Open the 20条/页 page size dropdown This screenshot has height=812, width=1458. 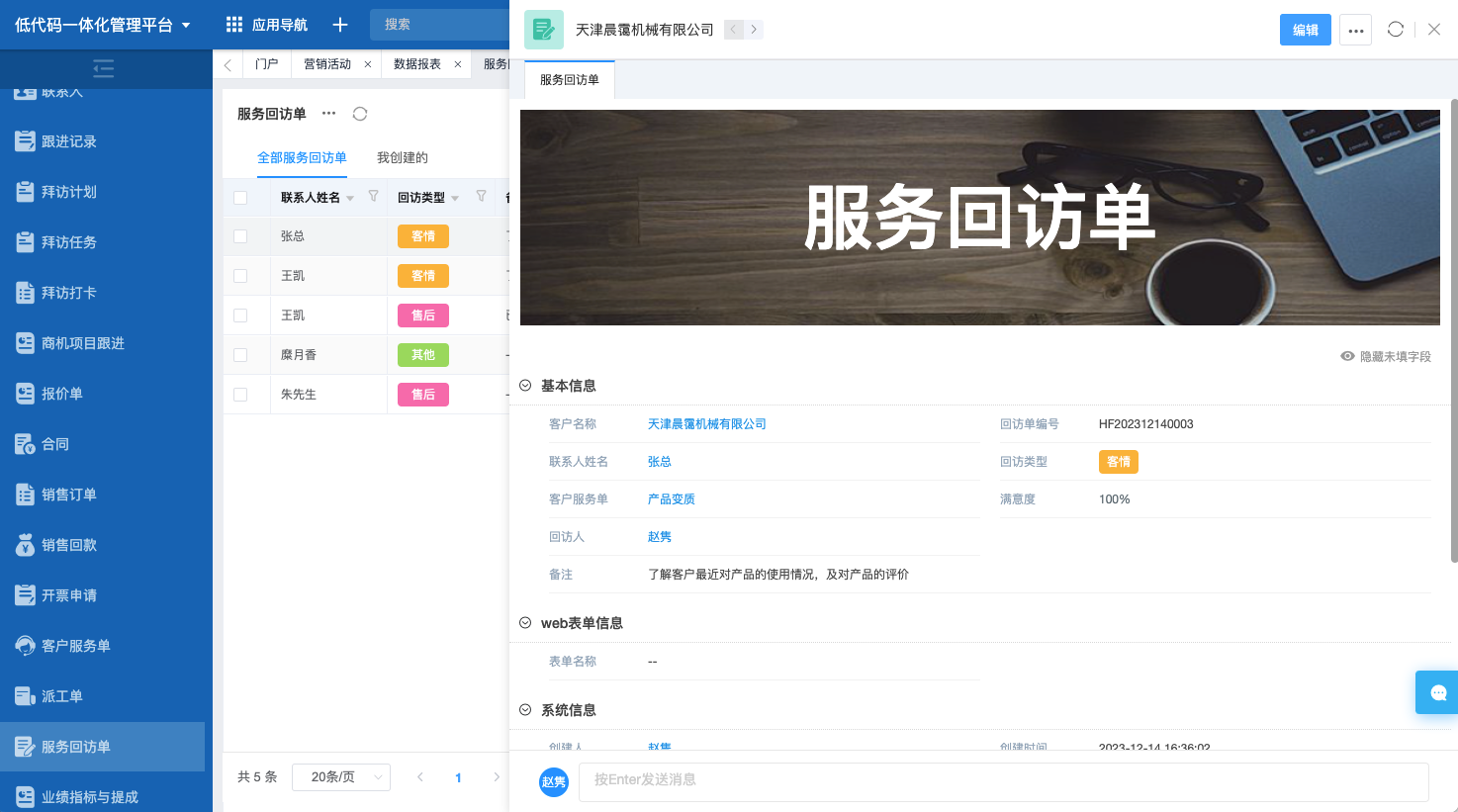click(340, 776)
